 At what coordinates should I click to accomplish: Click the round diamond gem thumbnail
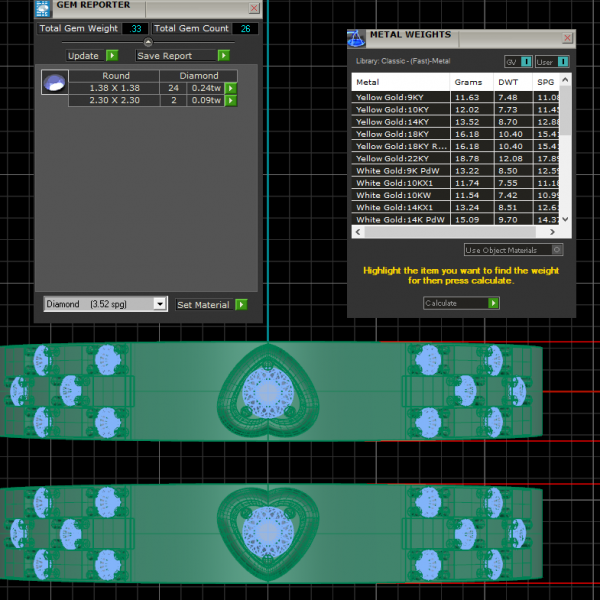54,83
